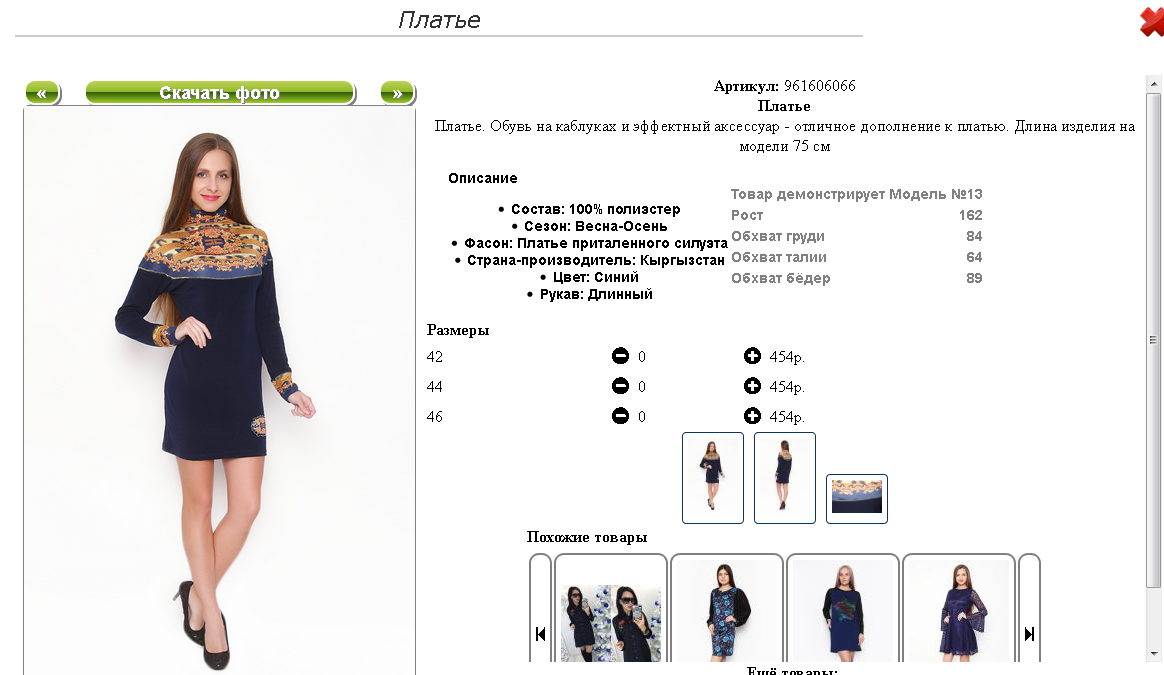Click the main dress model photo

coord(220,391)
